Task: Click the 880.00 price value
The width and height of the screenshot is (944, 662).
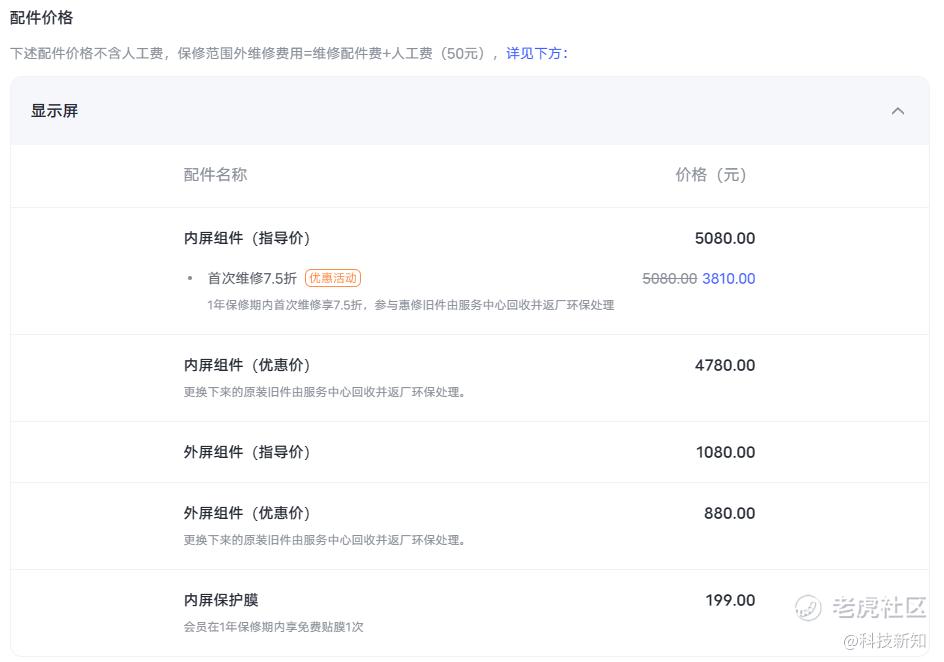Action: pyautogui.click(x=730, y=513)
